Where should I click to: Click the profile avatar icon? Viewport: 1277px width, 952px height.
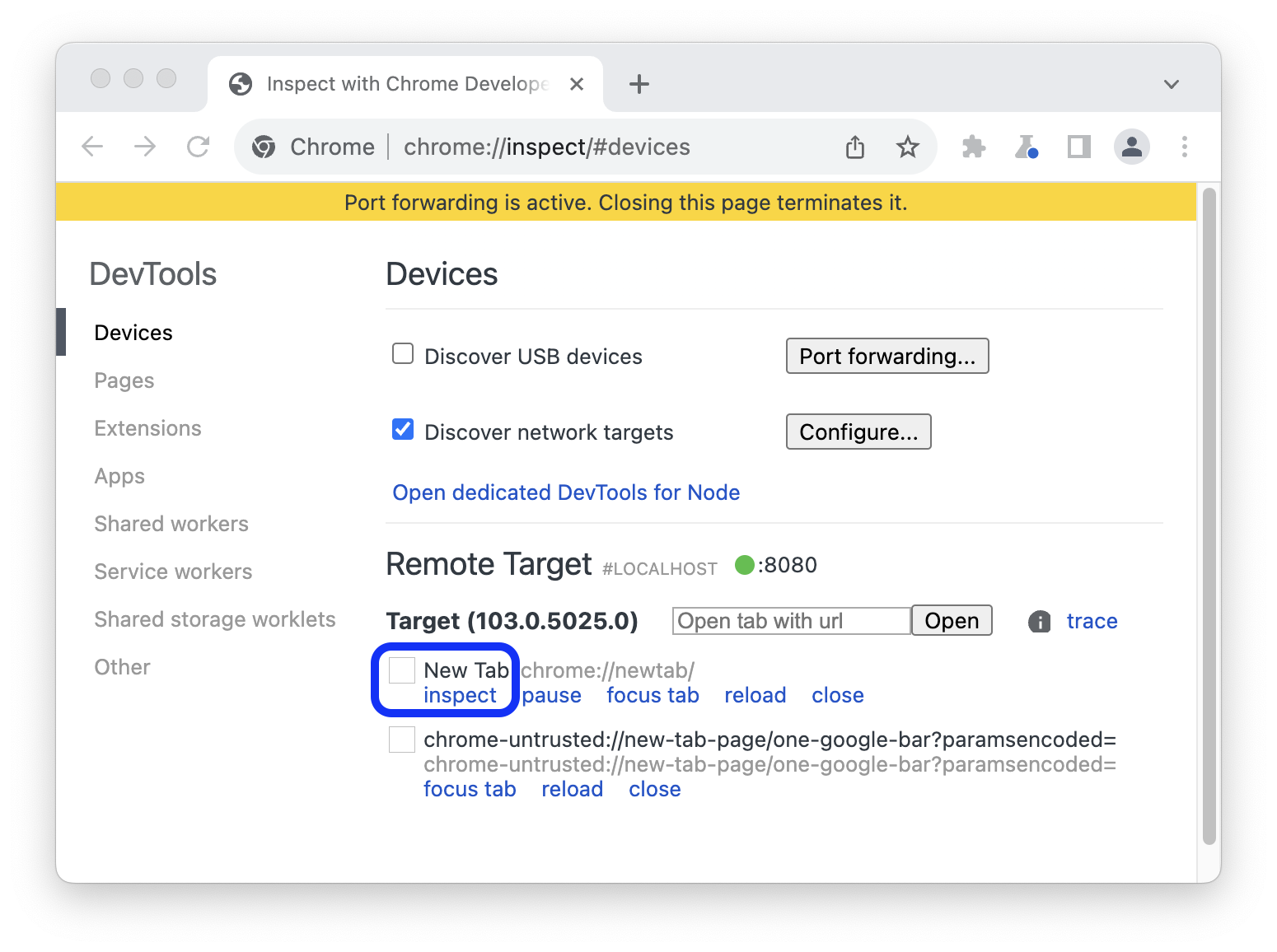click(1131, 147)
